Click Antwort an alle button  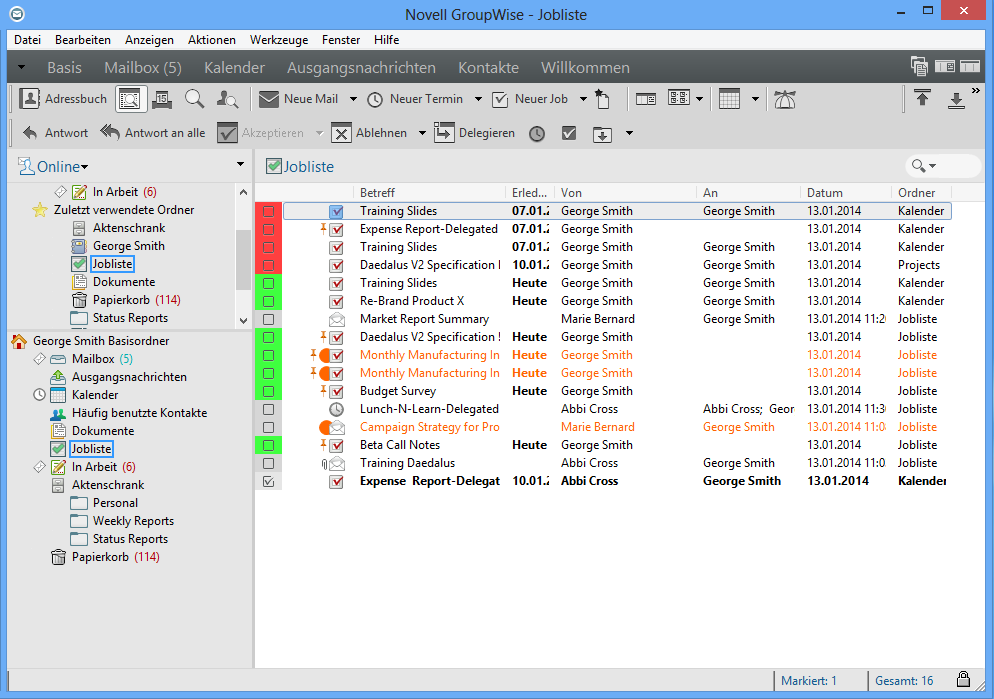[x=153, y=133]
